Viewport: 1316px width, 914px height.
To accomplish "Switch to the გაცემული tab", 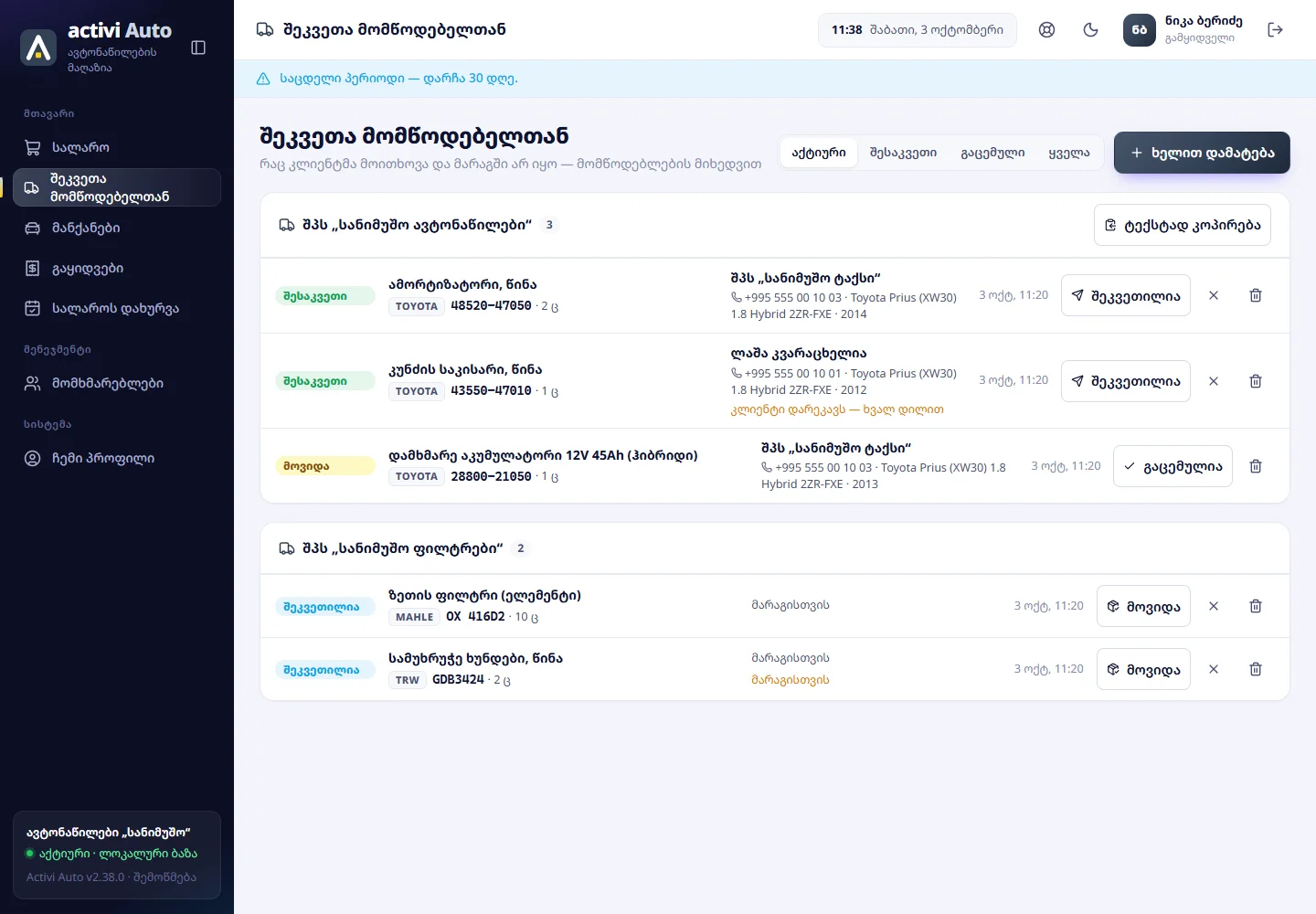I will tap(992, 153).
